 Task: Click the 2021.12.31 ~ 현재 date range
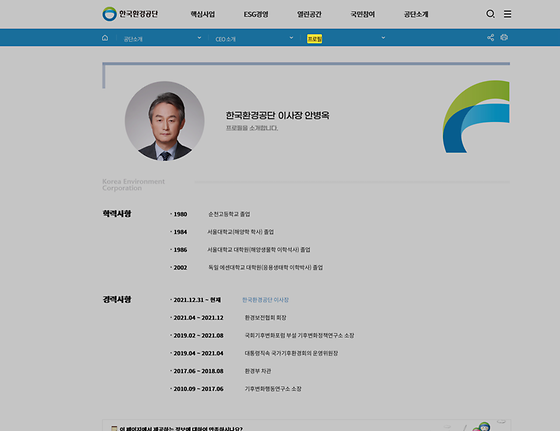pyautogui.click(x=197, y=300)
